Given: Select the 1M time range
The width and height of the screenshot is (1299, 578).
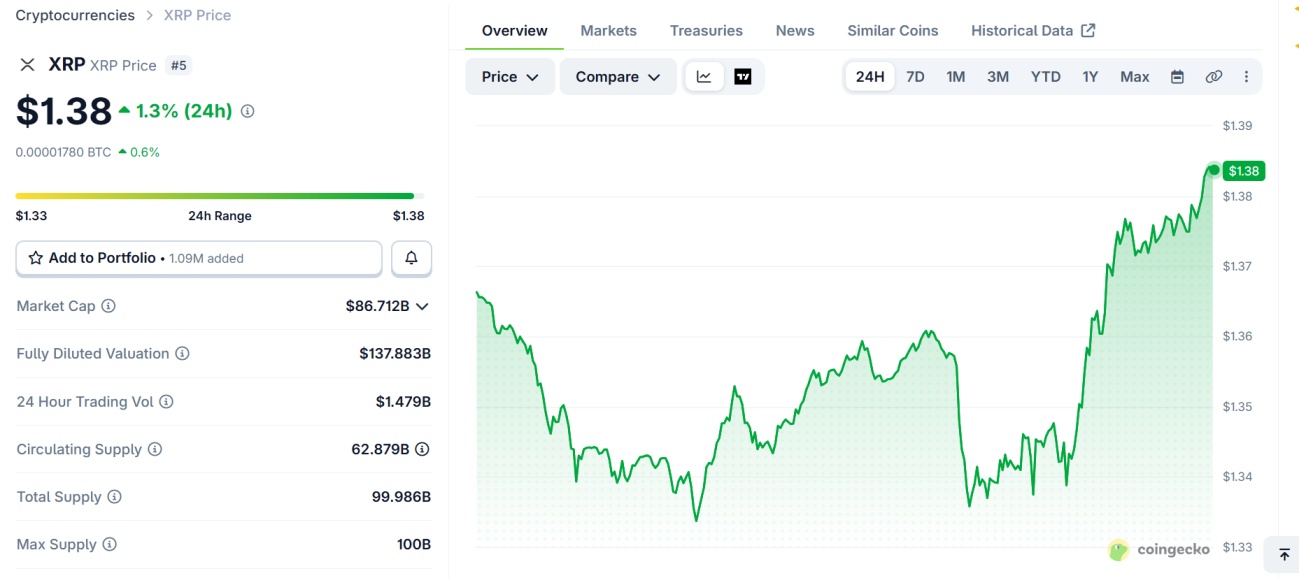Looking at the screenshot, I should pos(956,77).
